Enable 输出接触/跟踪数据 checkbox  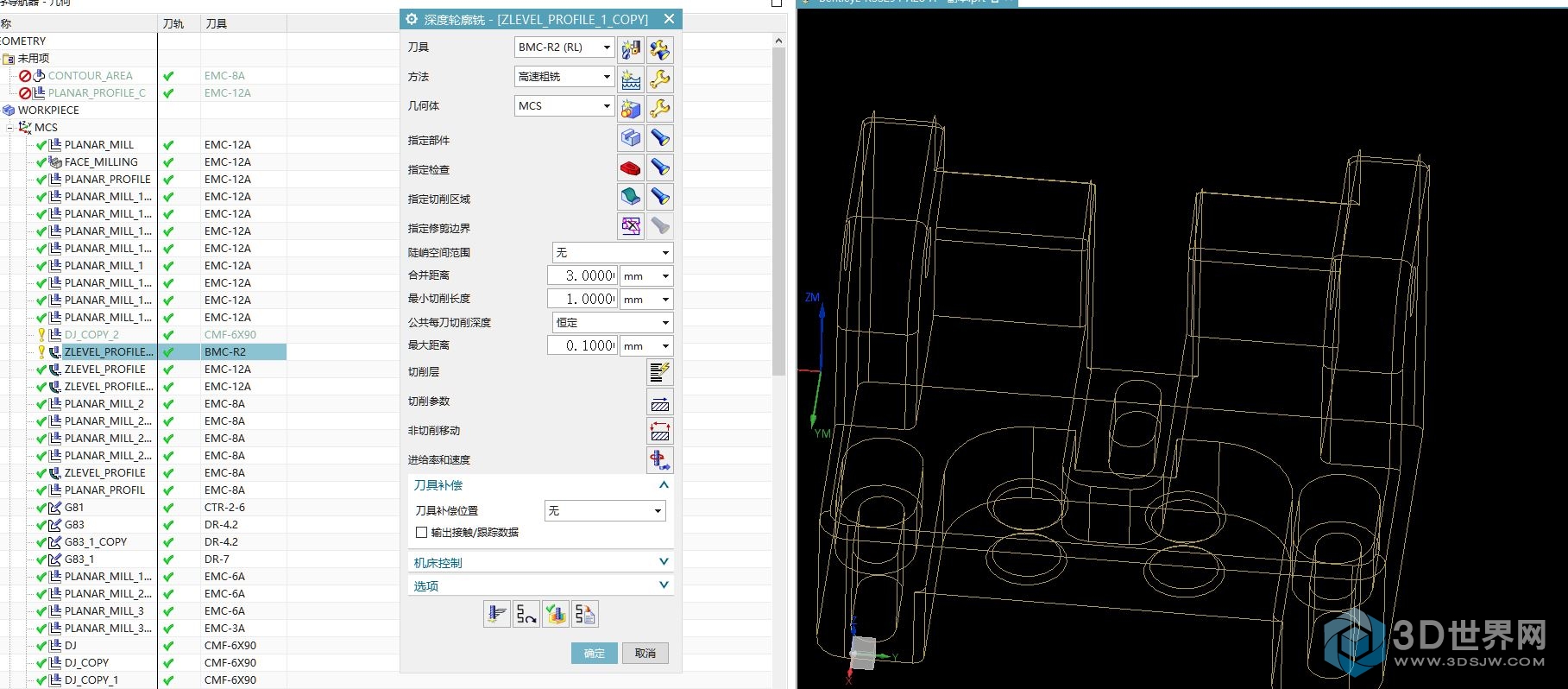422,533
